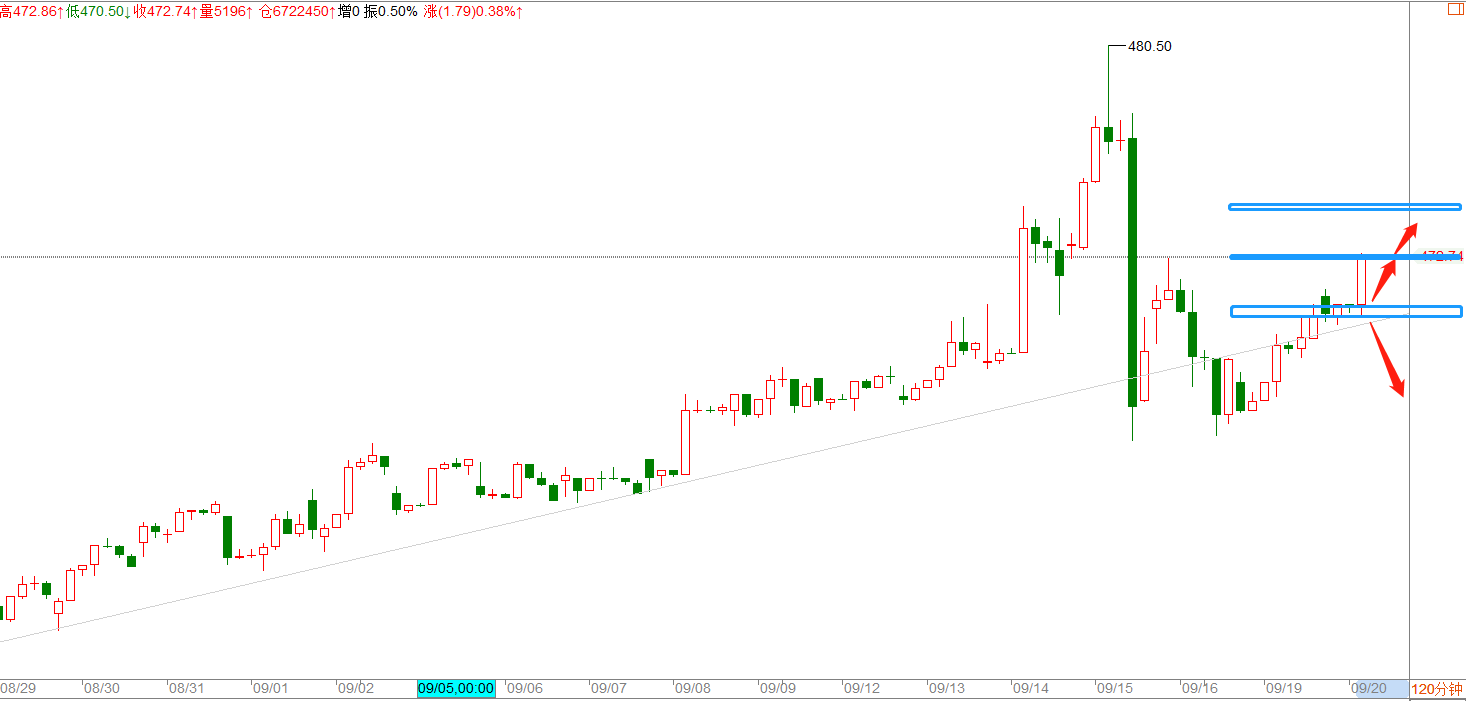Click the 量5196 volume readout
1466x701 pixels.
pyautogui.click(x=227, y=11)
